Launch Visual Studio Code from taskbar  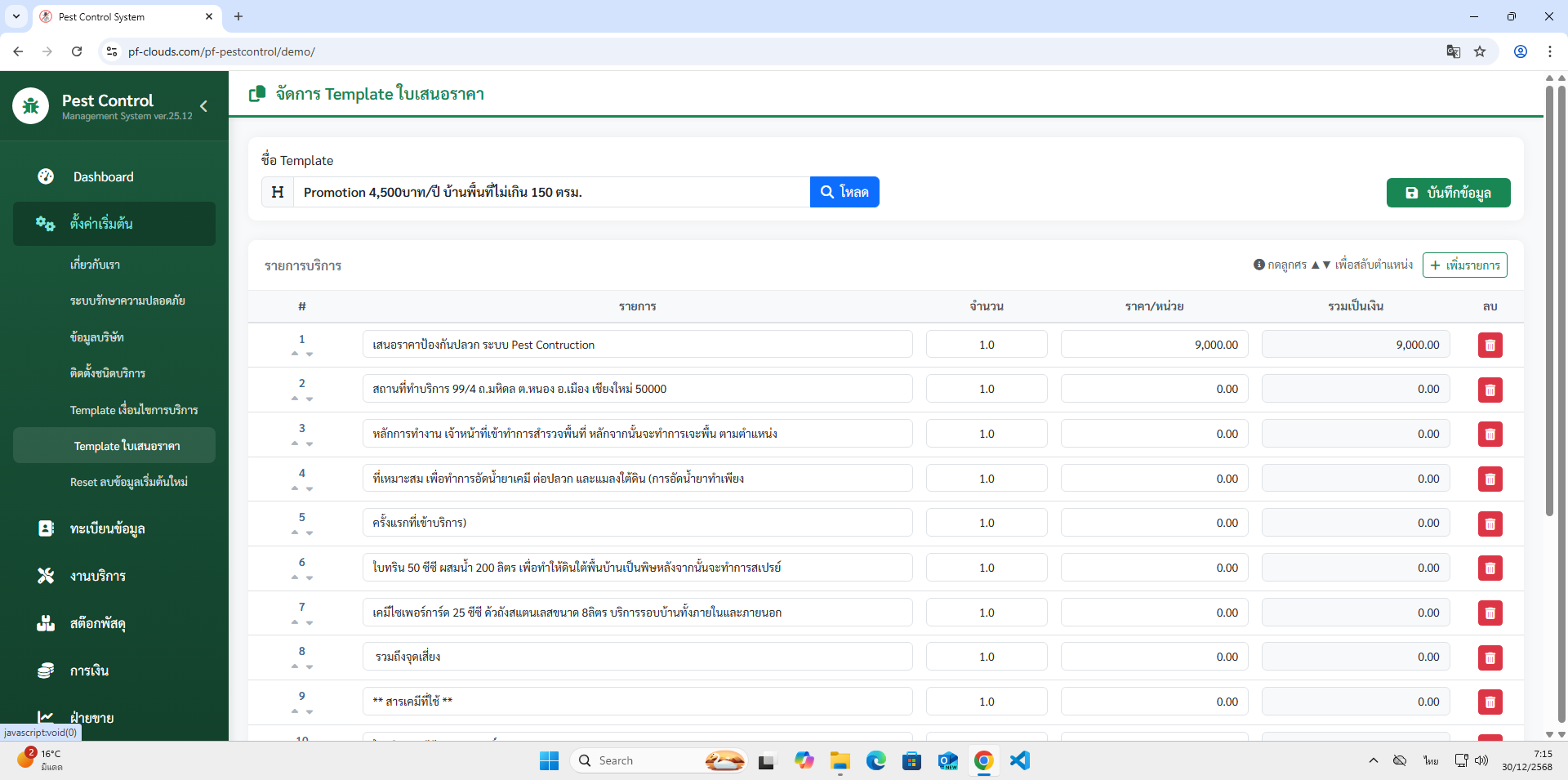coord(1019,760)
